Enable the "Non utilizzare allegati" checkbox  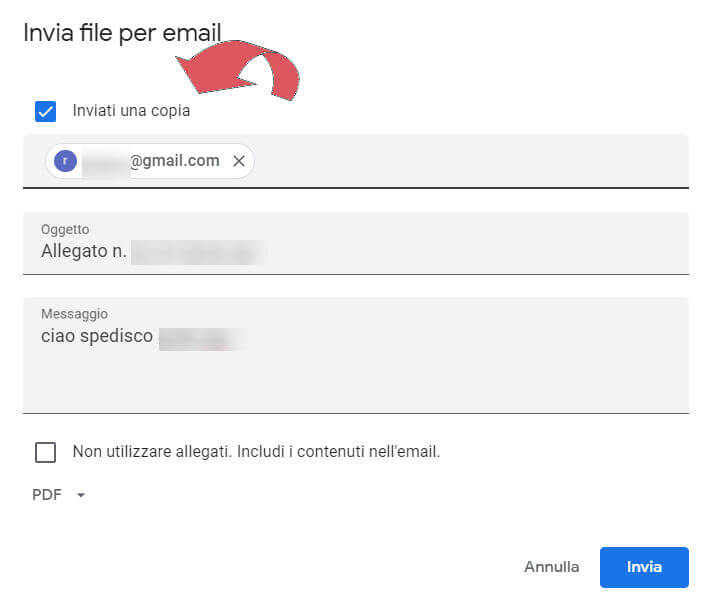(45, 452)
